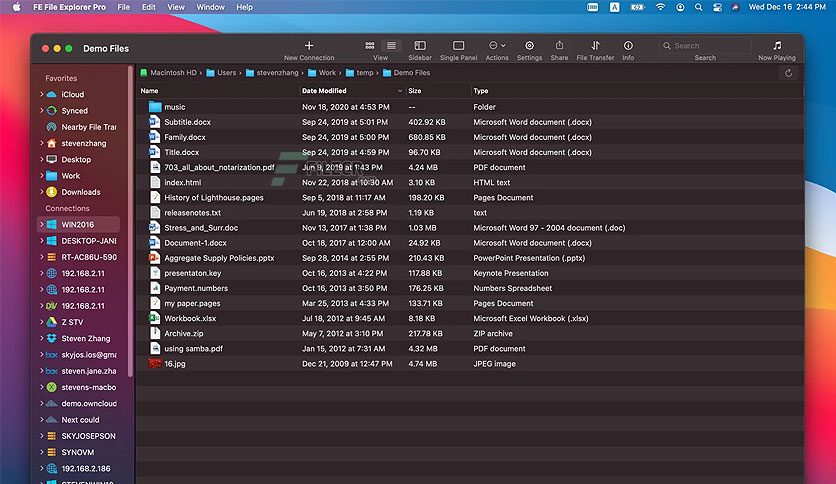Expand the Work sidebar folder
Screen dimensions: 836x484
42,176
